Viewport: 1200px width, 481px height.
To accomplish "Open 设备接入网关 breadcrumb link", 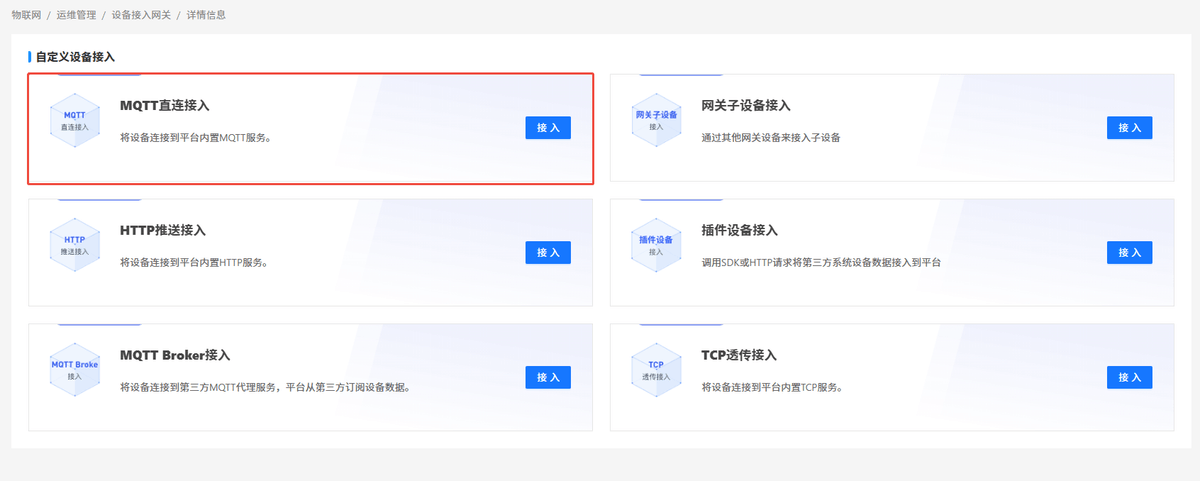I will 141,15.
